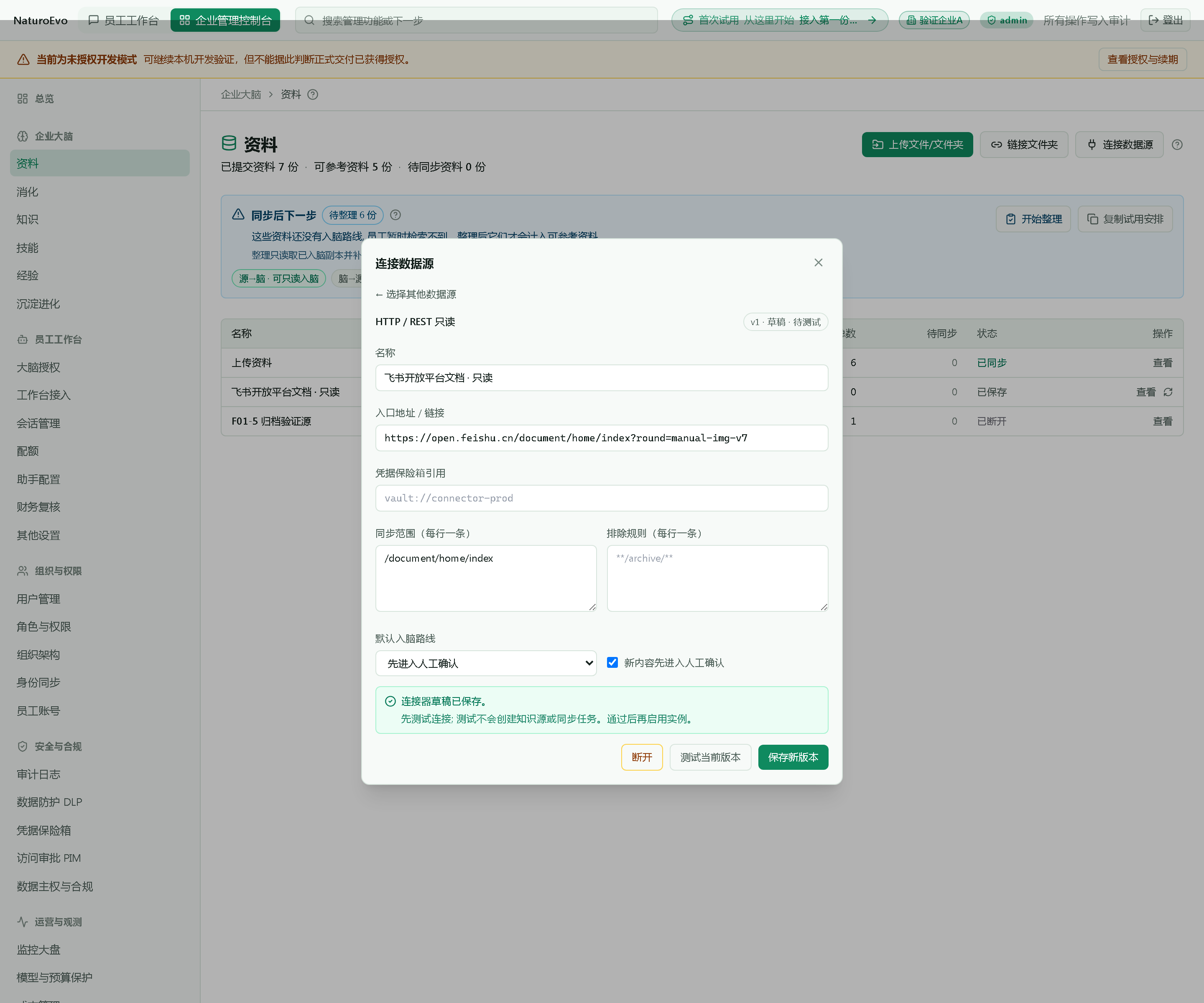The height and width of the screenshot is (1003, 1204).
Task: Click the warning triangle icon in license banner
Action: pos(23,60)
